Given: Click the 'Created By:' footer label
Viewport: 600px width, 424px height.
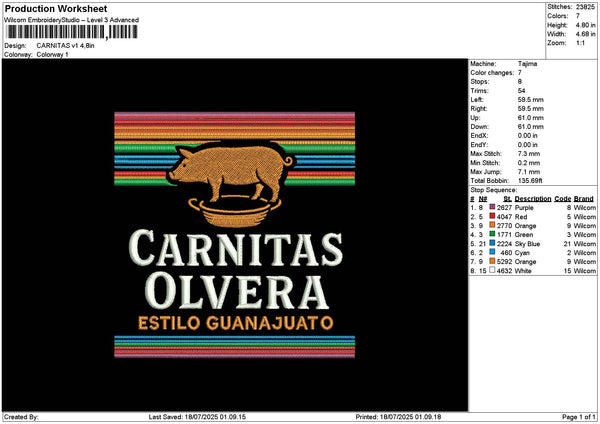Looking at the screenshot, I should [21, 417].
